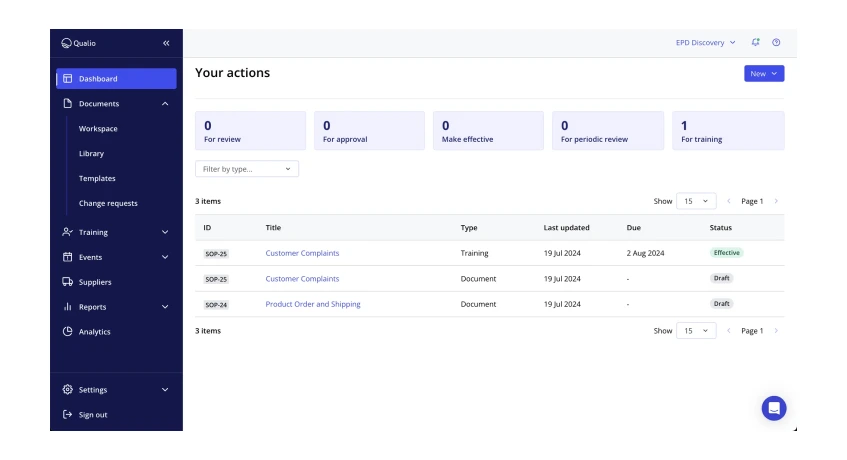847x460 pixels.
Task: Go to previous page in top pagination
Action: coord(729,201)
